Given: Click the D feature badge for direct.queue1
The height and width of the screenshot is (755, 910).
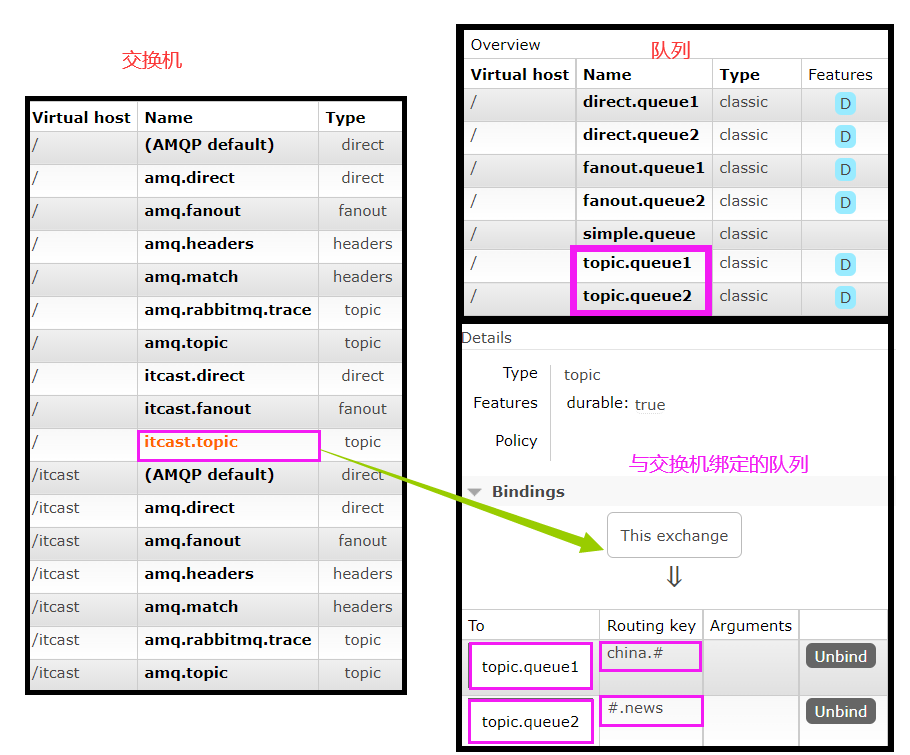Looking at the screenshot, I should (x=845, y=104).
